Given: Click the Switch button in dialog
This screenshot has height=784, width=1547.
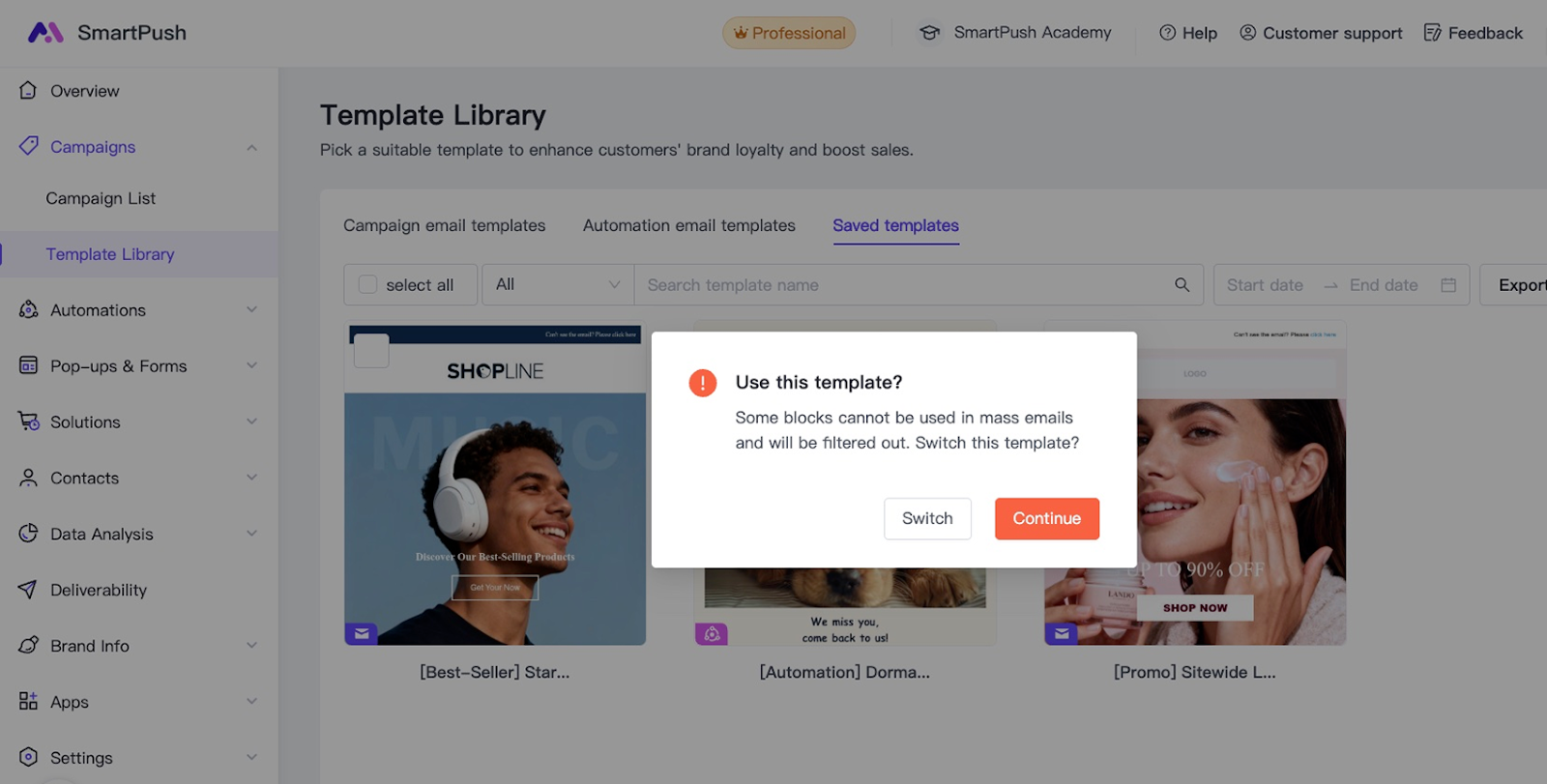Looking at the screenshot, I should click(927, 518).
